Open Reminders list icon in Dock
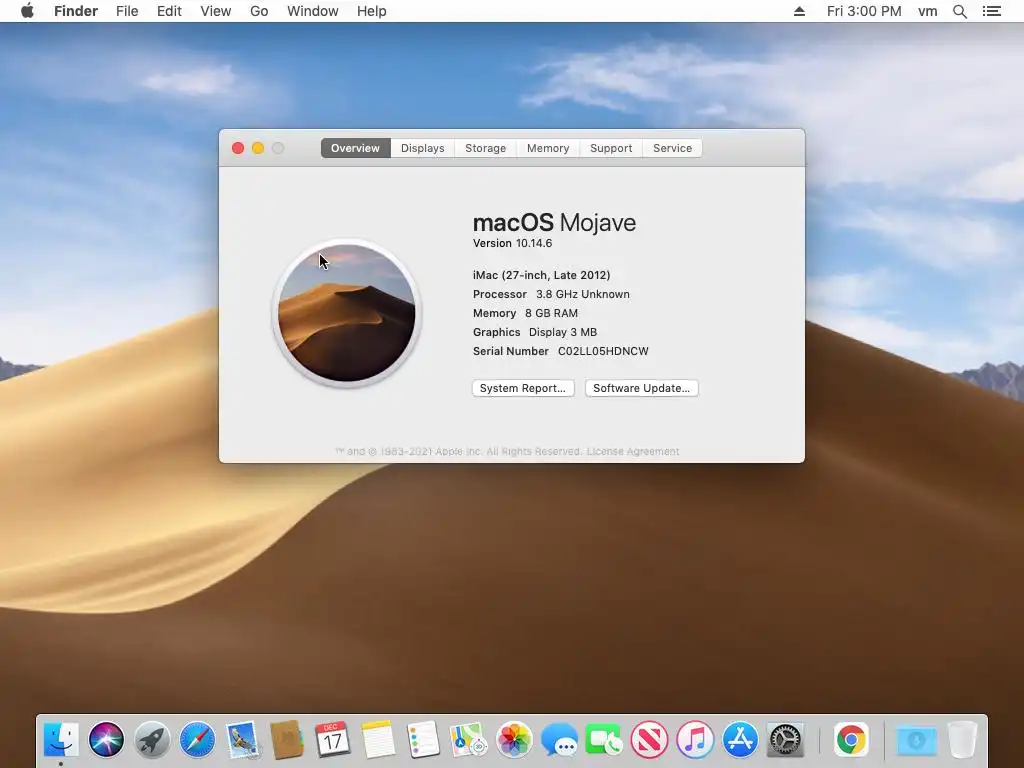 tap(423, 740)
